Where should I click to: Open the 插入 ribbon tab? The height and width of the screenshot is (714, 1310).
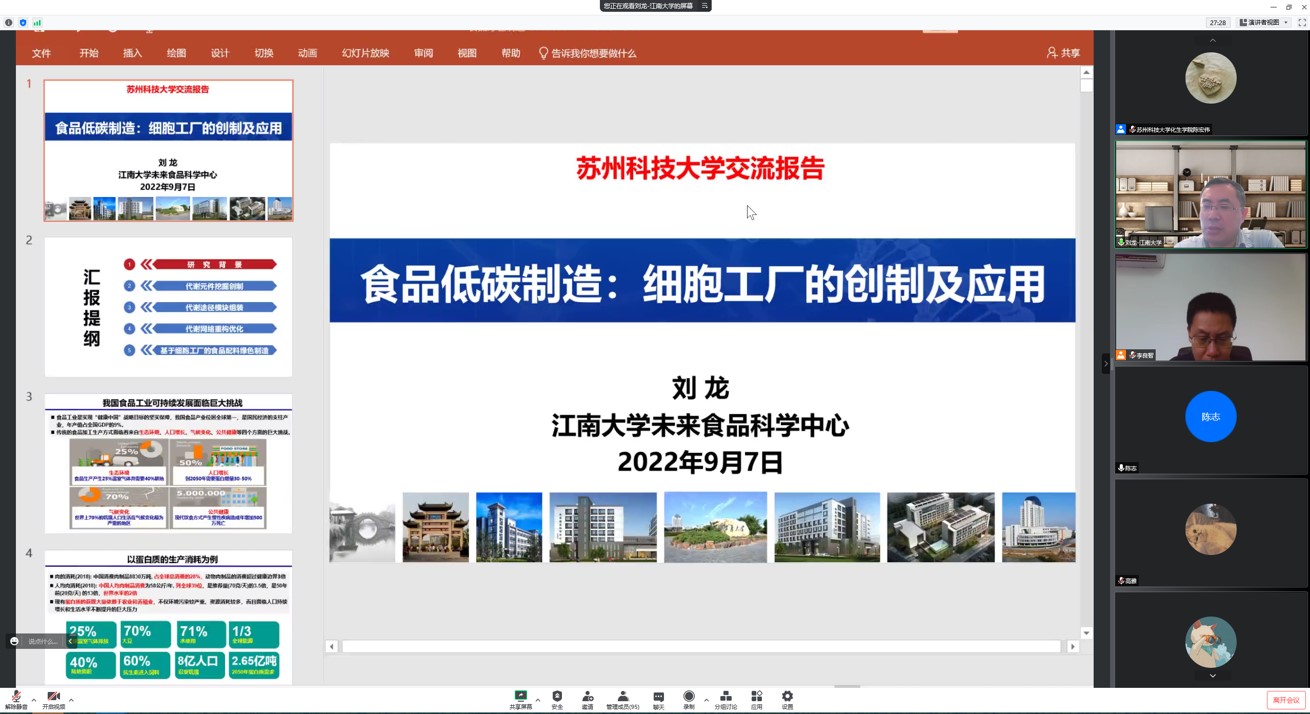pos(132,53)
